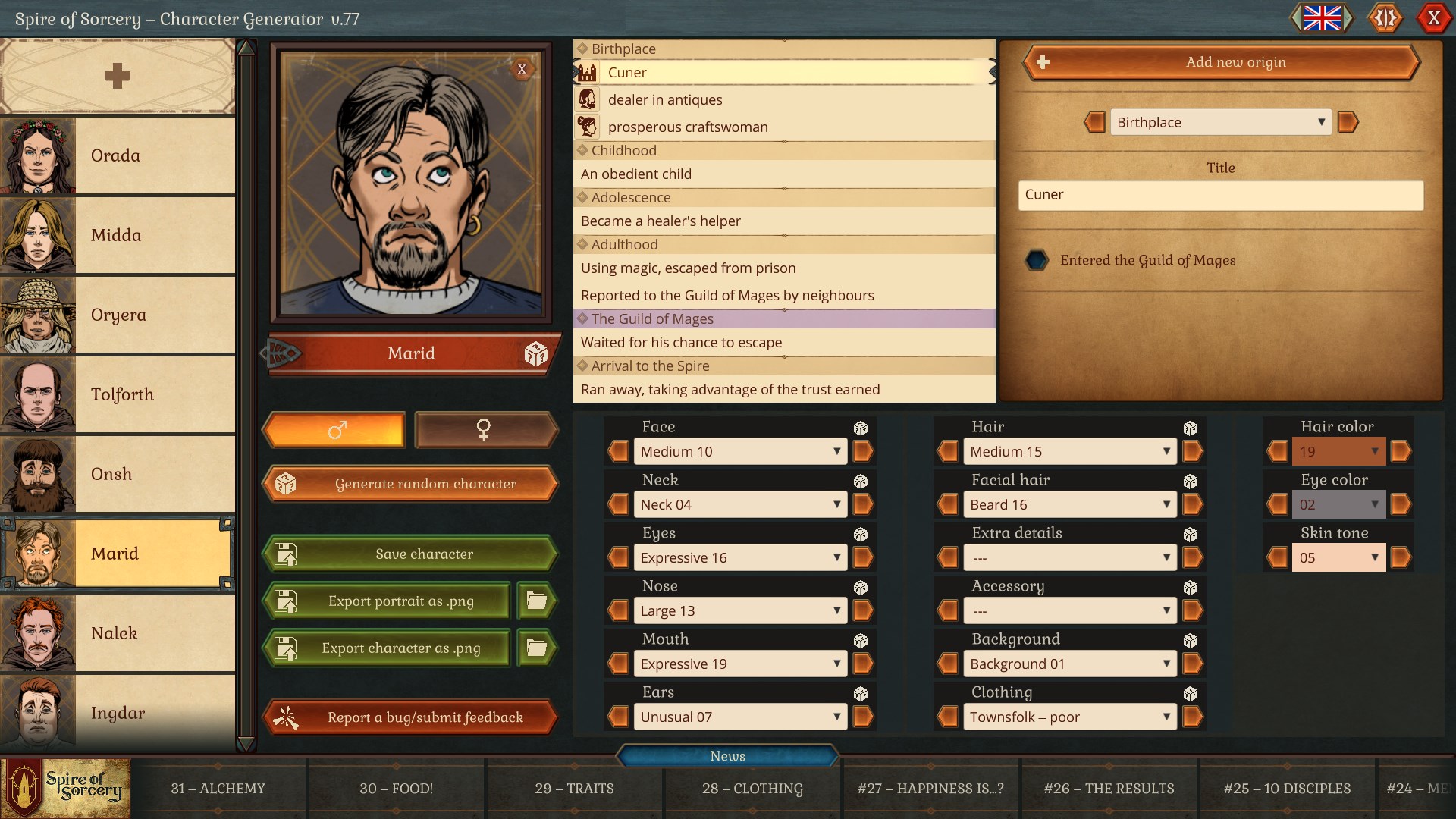This screenshot has height=819, width=1456.
Task: Click the bug report cursor icon
Action: click(287, 717)
